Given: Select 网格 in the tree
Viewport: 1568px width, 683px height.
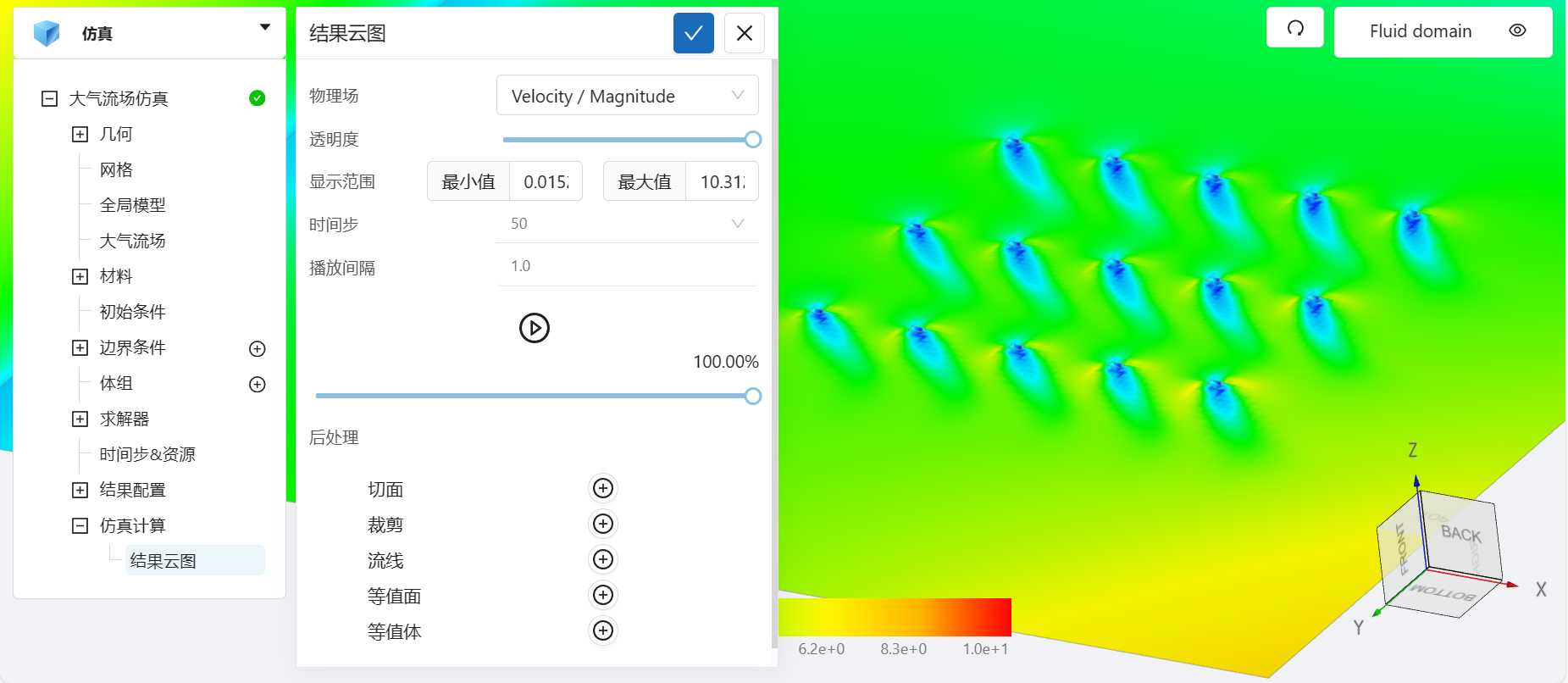Looking at the screenshot, I should pyautogui.click(x=116, y=169).
